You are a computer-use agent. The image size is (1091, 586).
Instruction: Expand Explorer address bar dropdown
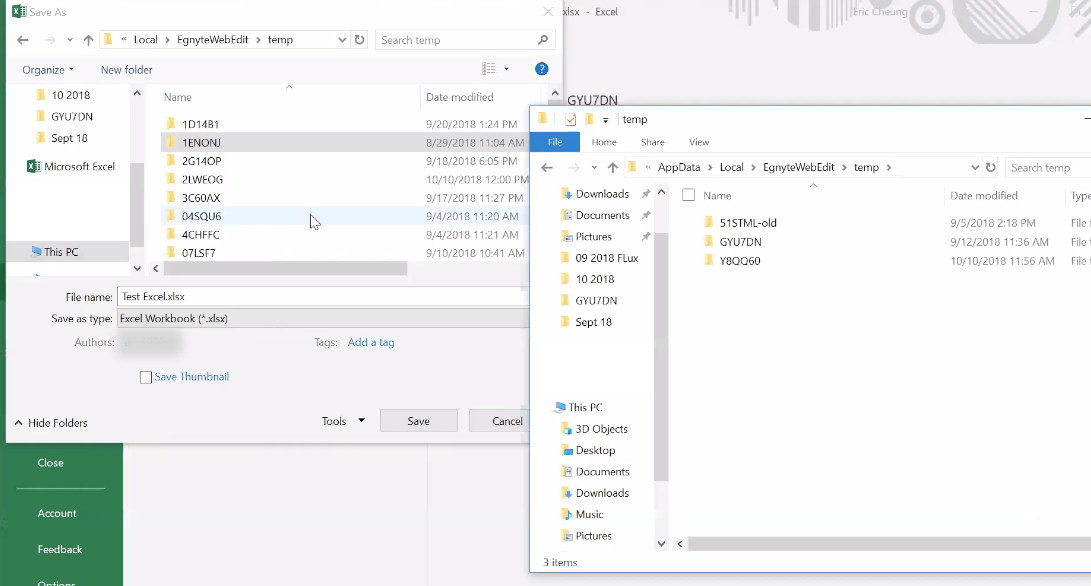(x=974, y=167)
